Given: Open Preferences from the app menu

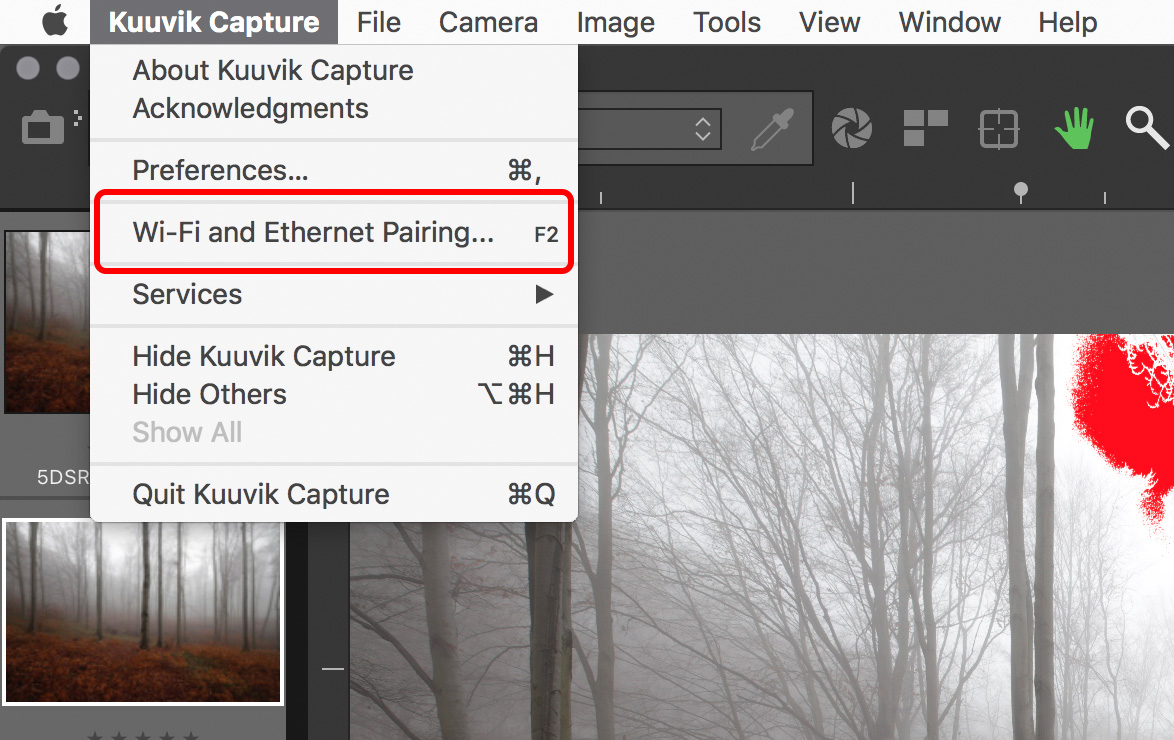Looking at the screenshot, I should tap(334, 171).
